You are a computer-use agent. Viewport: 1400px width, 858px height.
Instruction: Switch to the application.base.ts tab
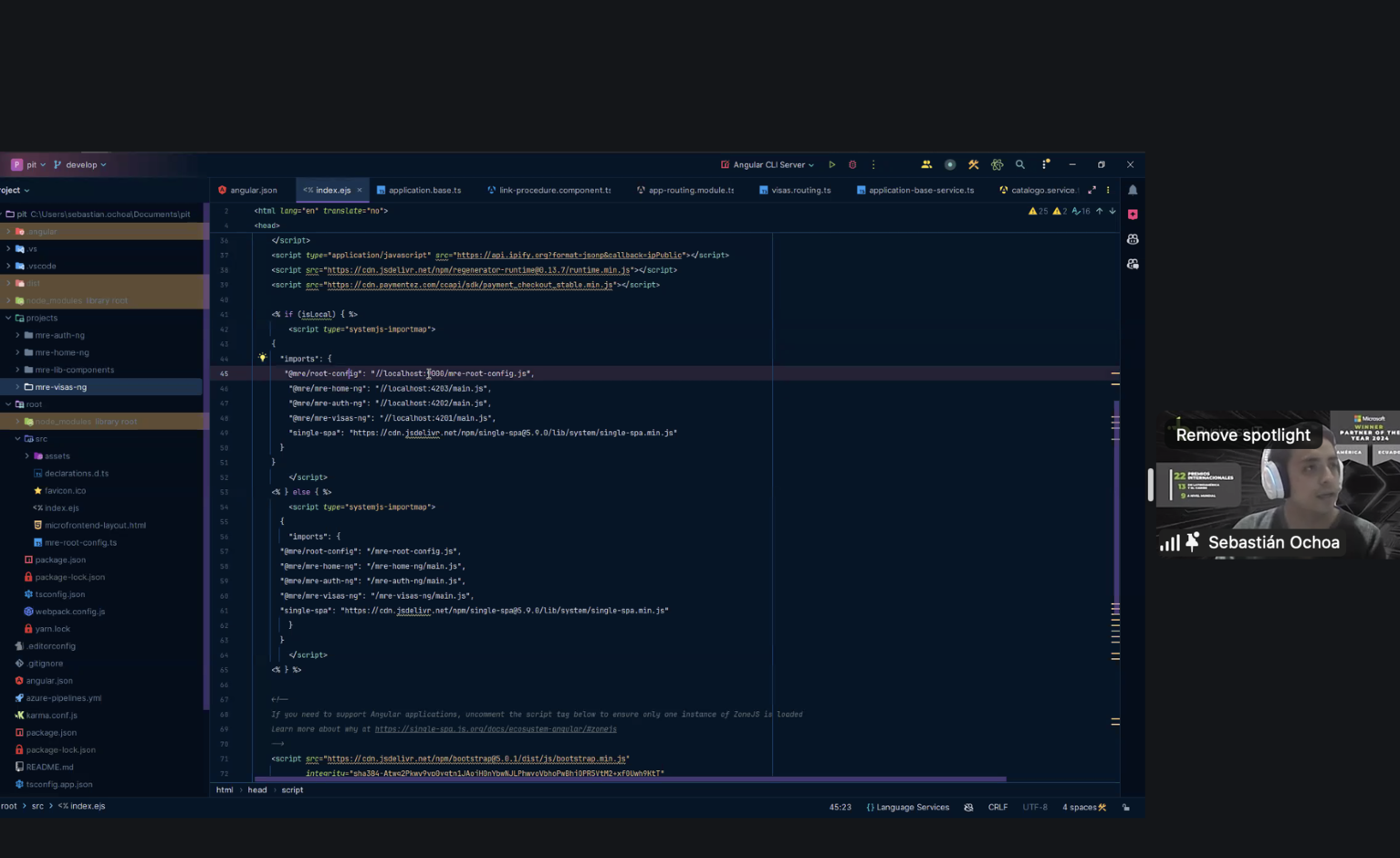tap(419, 190)
